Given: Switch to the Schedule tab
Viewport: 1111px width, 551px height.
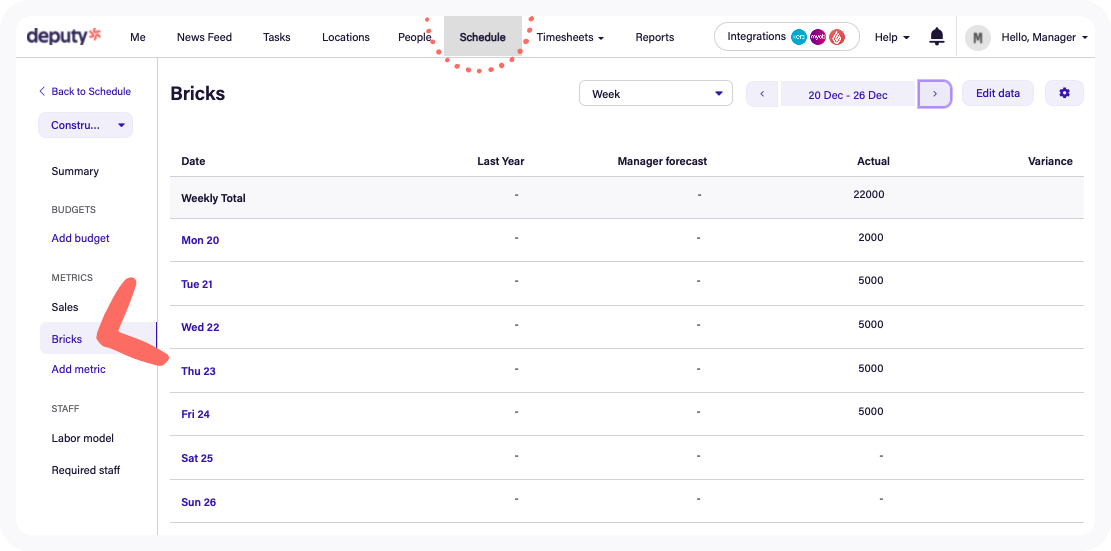Looking at the screenshot, I should click(x=482, y=38).
